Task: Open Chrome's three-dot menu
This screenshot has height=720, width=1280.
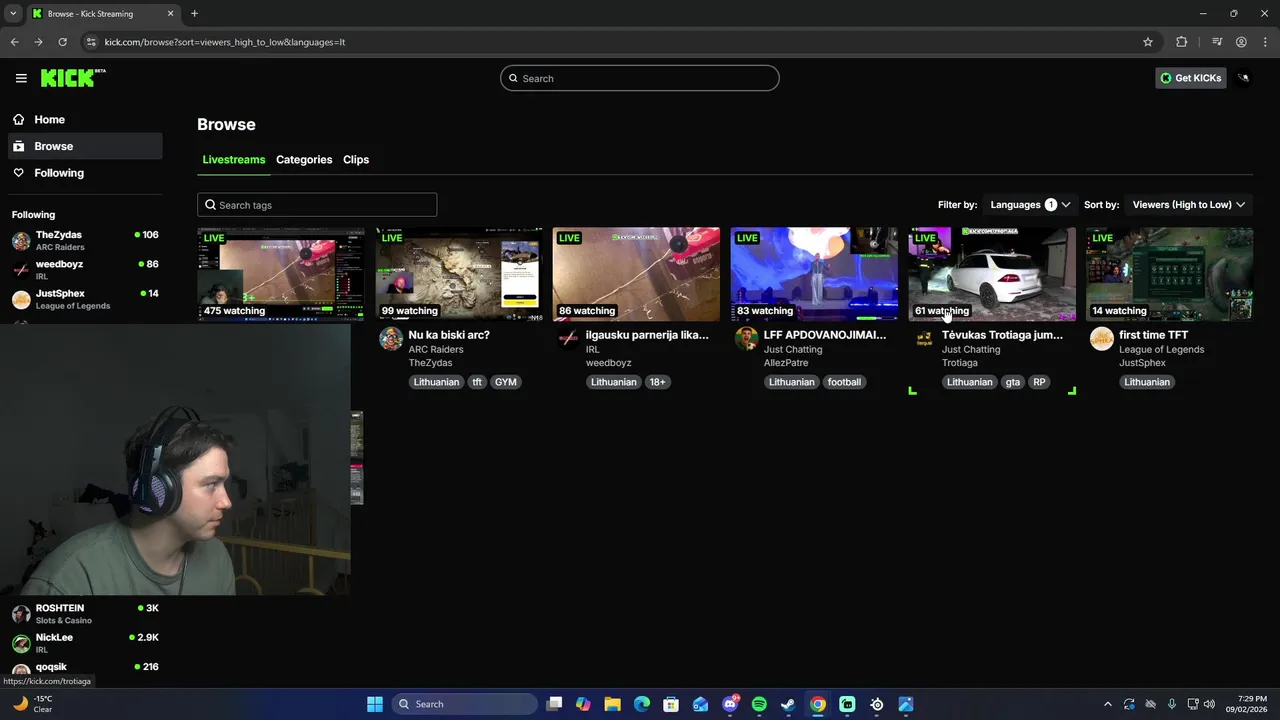Action: click(1265, 42)
